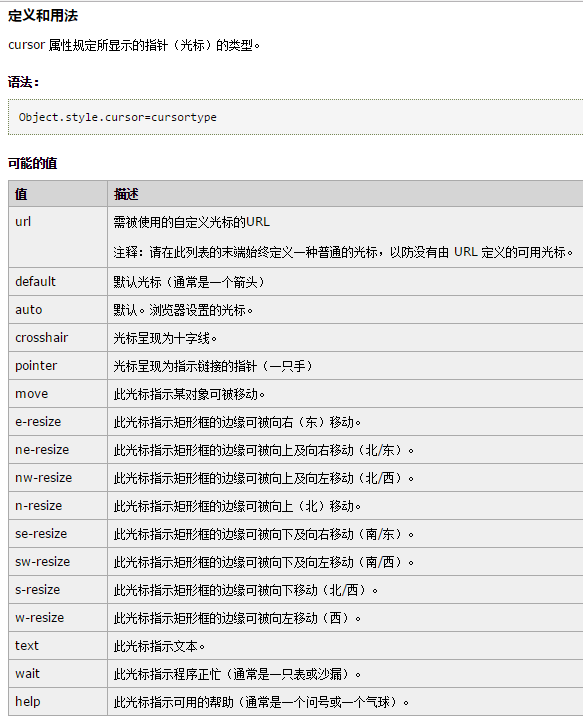Viewport: 583px width, 718px height.
Task: Click the code Object.style.cursor=cursortype
Action: (118, 117)
